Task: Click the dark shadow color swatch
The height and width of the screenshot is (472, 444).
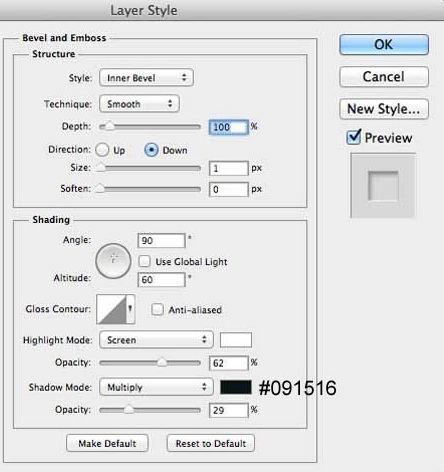Action: (236, 387)
